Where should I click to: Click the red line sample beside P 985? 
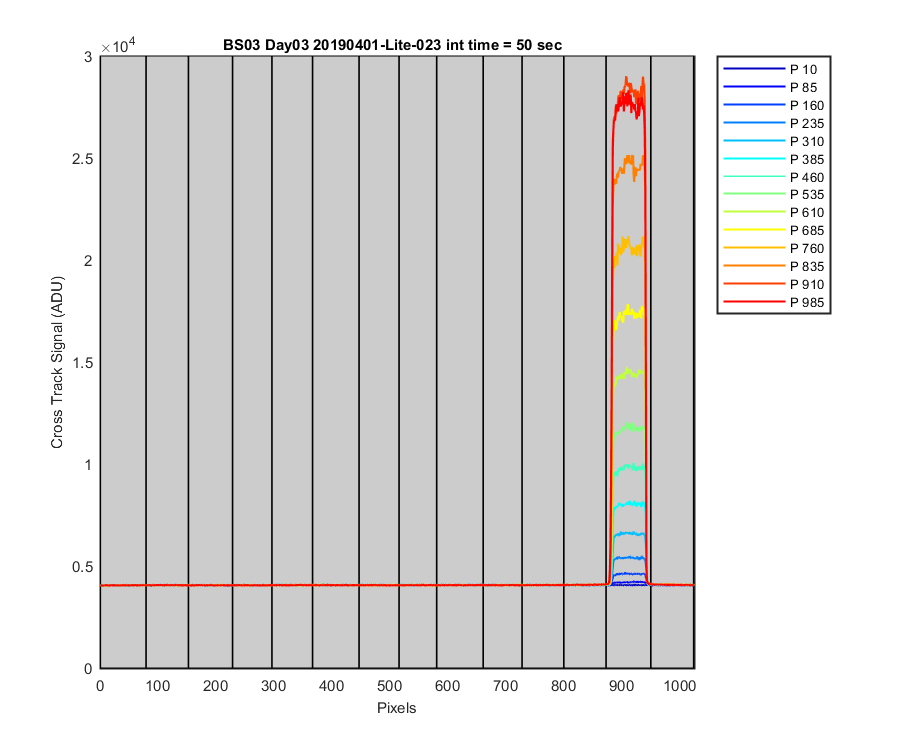[x=754, y=302]
